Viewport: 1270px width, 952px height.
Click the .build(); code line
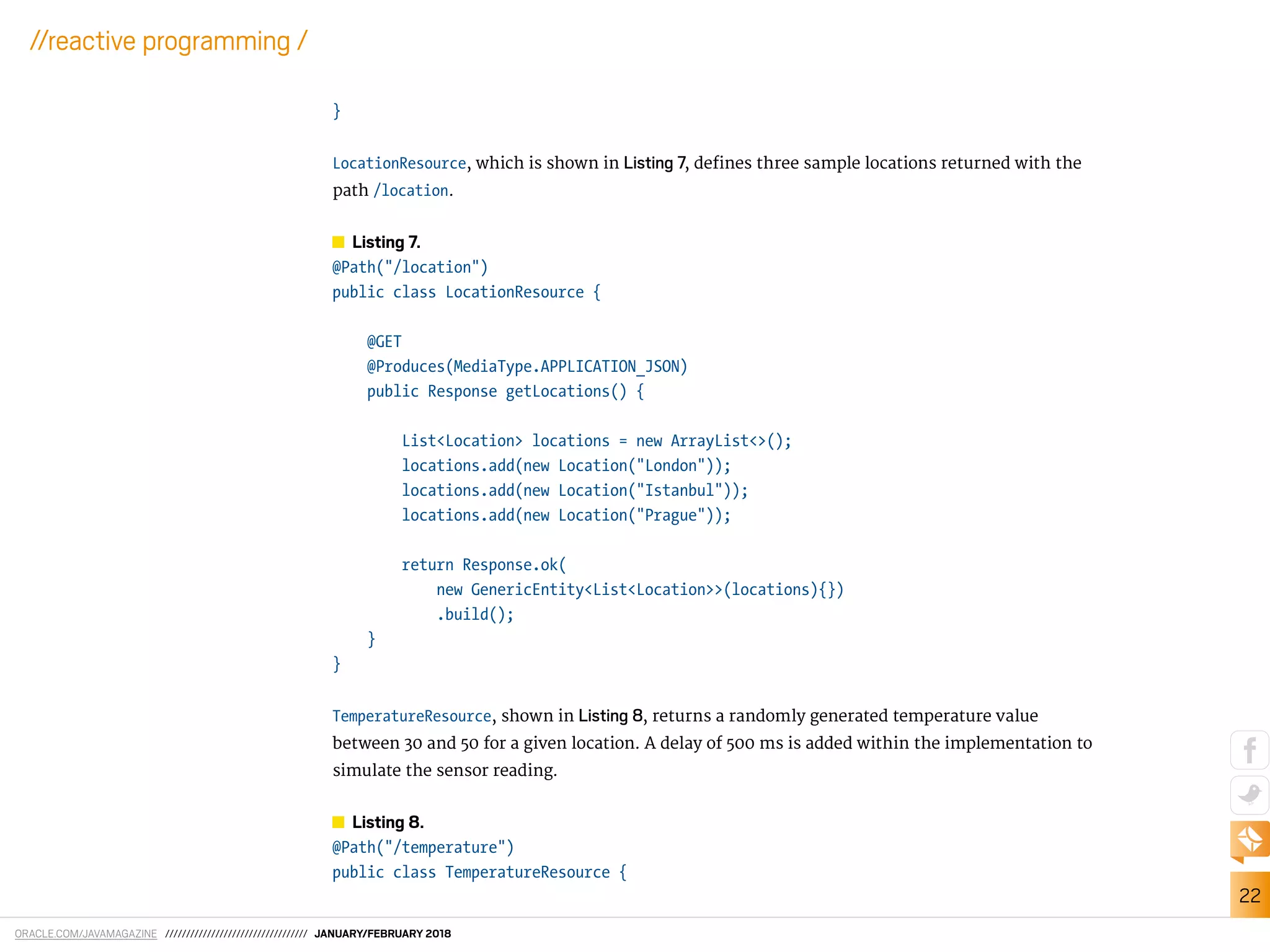475,614
